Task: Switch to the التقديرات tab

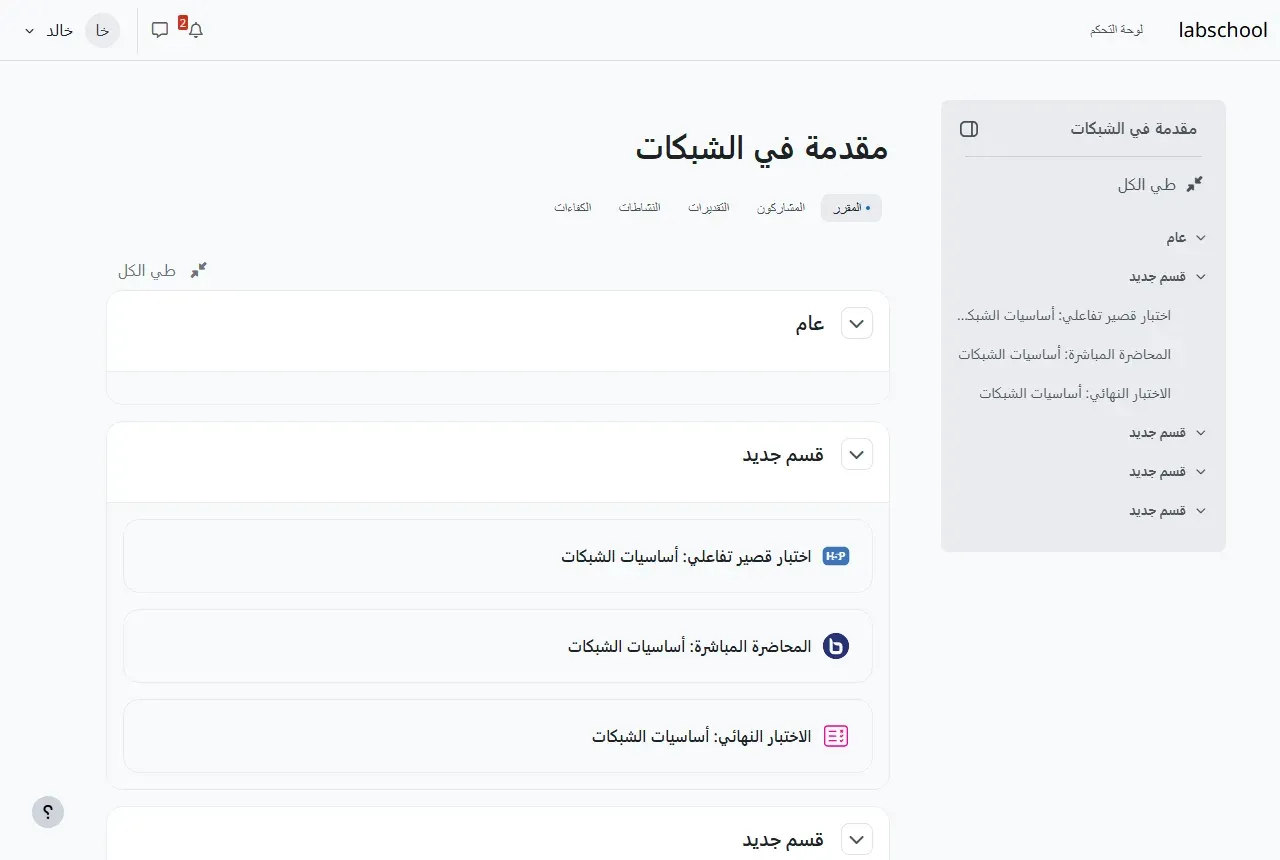Action: (x=709, y=208)
